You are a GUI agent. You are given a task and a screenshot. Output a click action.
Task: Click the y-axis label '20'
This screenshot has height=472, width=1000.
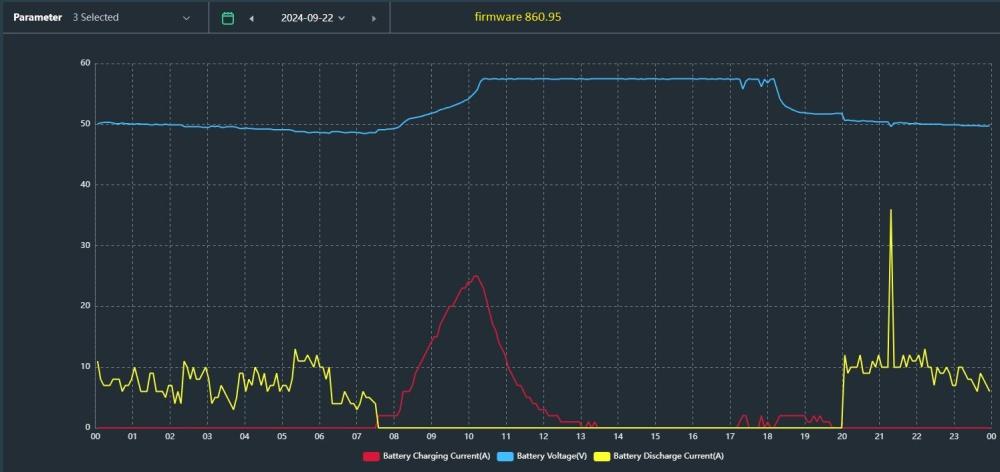click(x=85, y=306)
